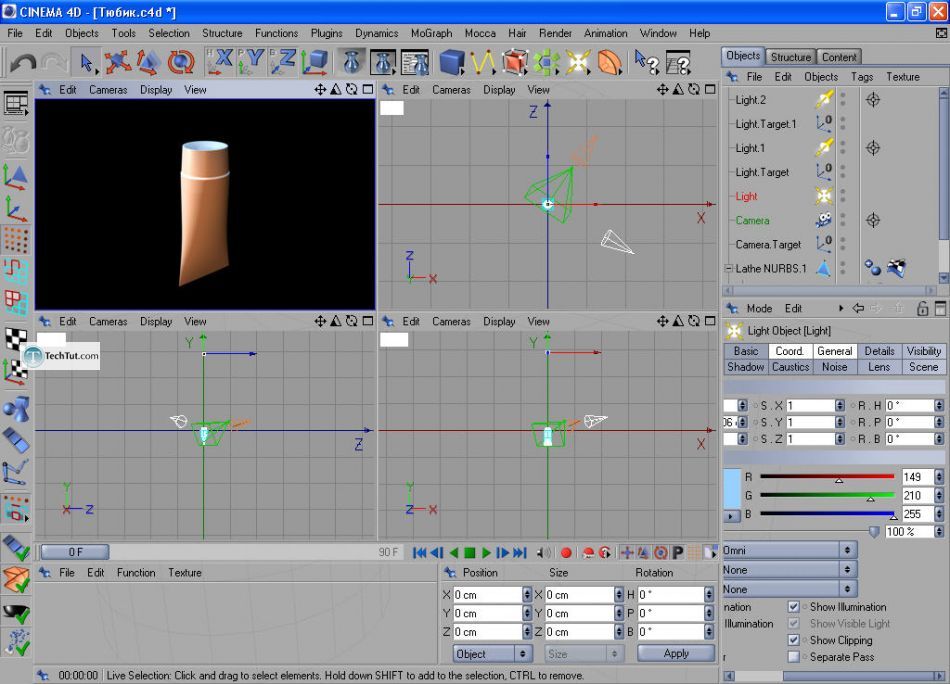
Task: Maximize the perspective viewport panel icon
Action: [368, 90]
